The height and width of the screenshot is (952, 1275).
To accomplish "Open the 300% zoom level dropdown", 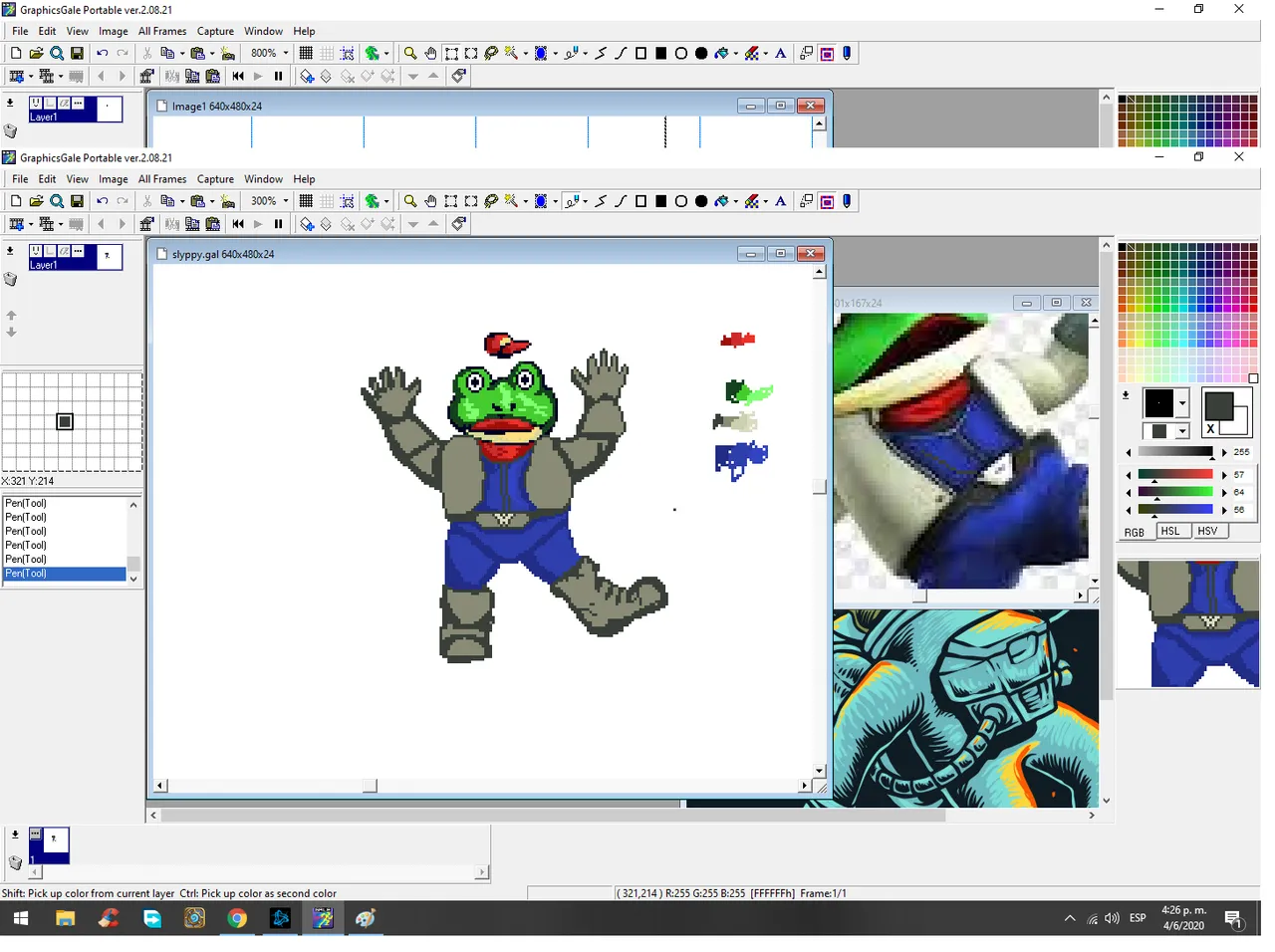I will [286, 201].
